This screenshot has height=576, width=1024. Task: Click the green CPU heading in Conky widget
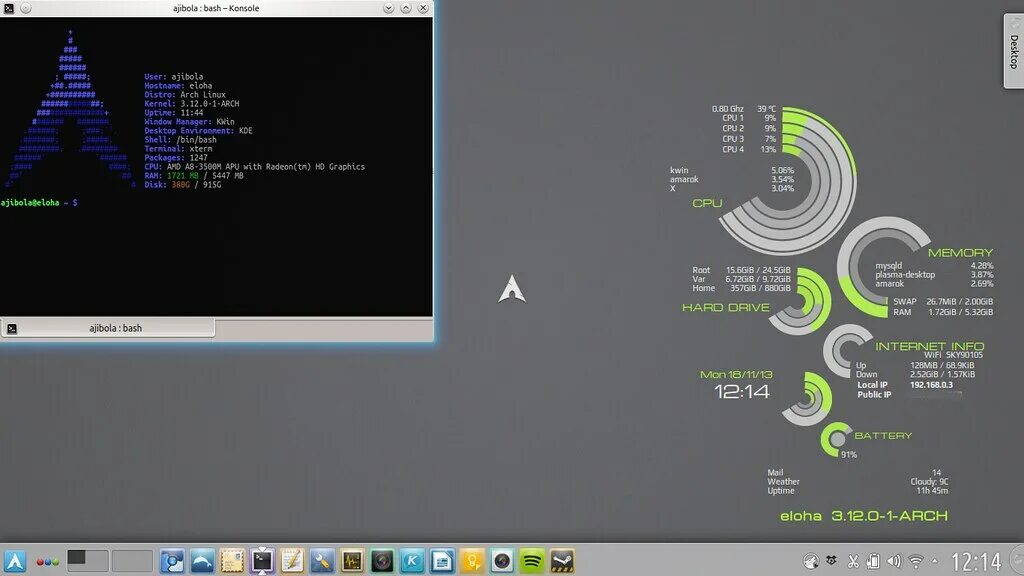pos(707,203)
